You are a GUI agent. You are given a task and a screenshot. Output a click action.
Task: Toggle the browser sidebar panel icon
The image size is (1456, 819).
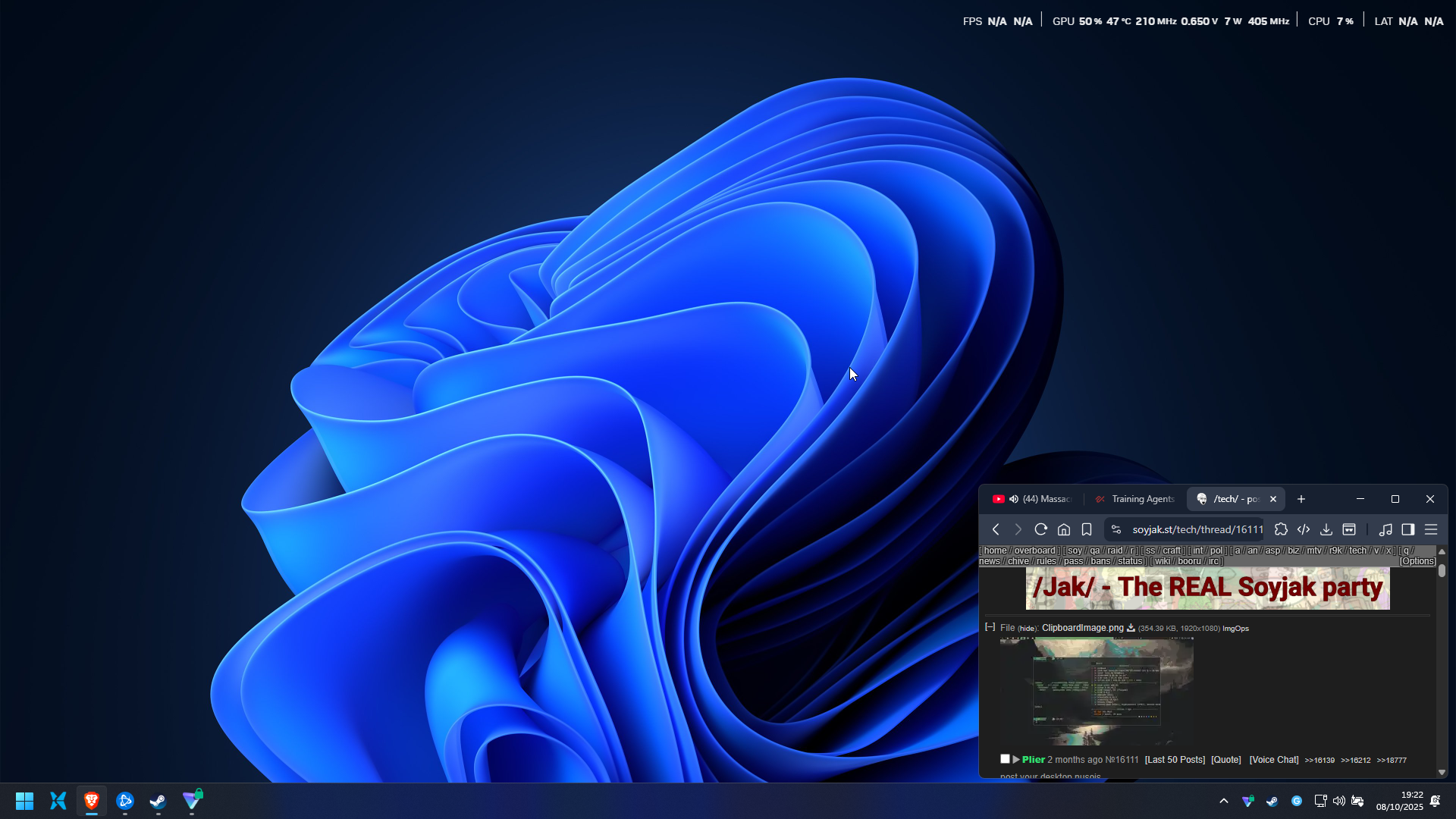point(1408,529)
